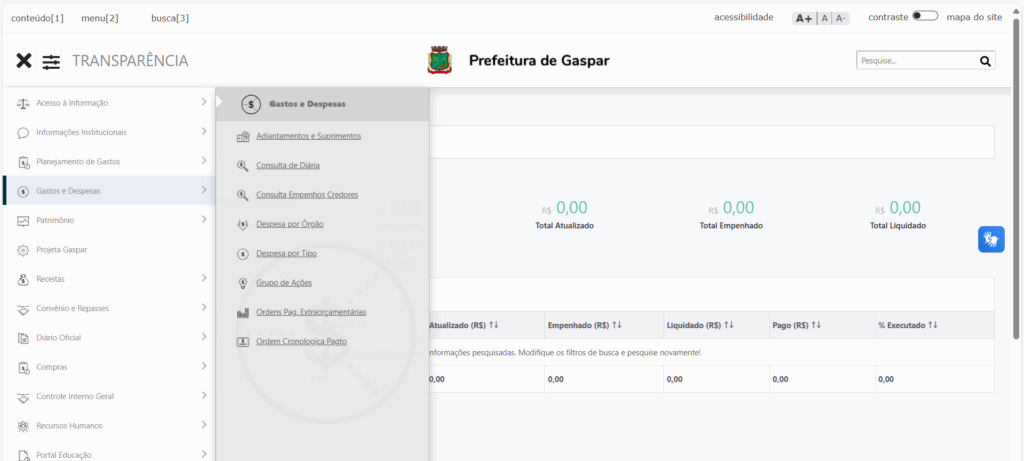Decrease font size with A- button
This screenshot has width=1024, height=461.
(x=841, y=18)
